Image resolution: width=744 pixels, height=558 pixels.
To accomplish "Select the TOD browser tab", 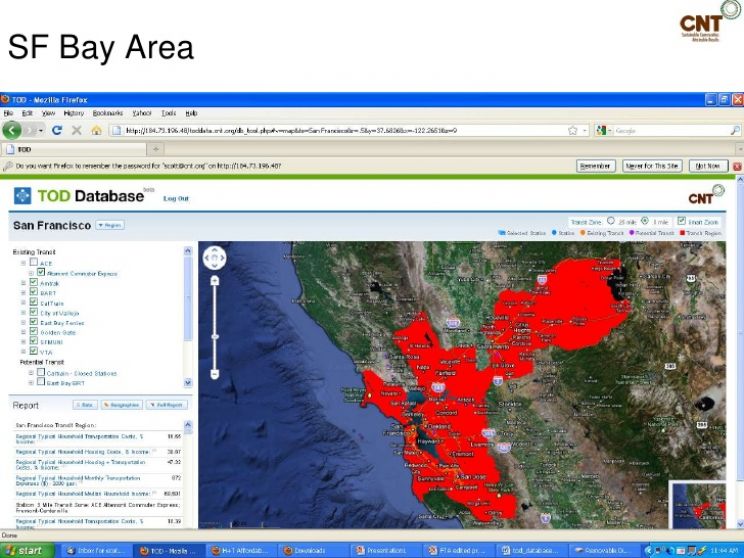I will point(74,149).
